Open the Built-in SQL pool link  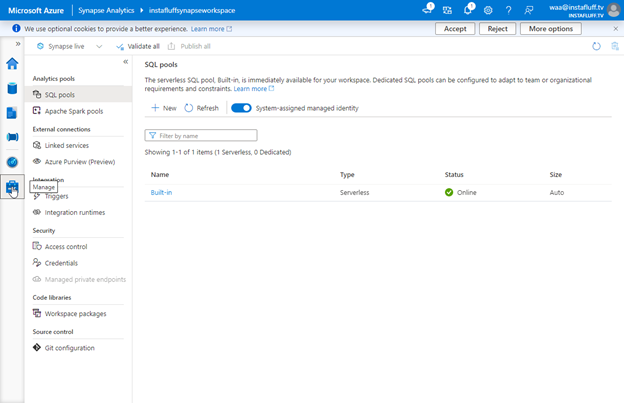pyautogui.click(x=161, y=193)
